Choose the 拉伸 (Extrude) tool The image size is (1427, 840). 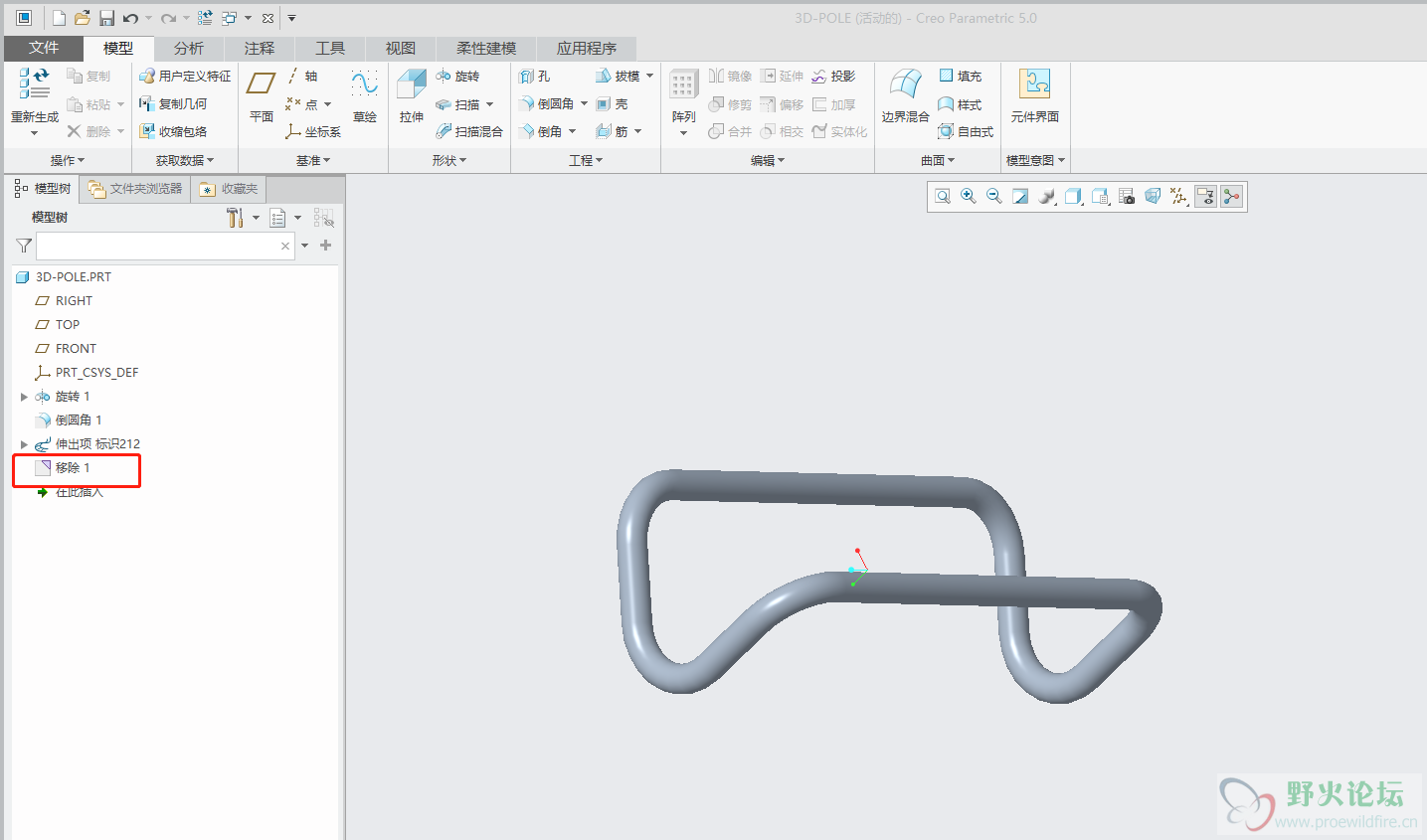[412, 96]
